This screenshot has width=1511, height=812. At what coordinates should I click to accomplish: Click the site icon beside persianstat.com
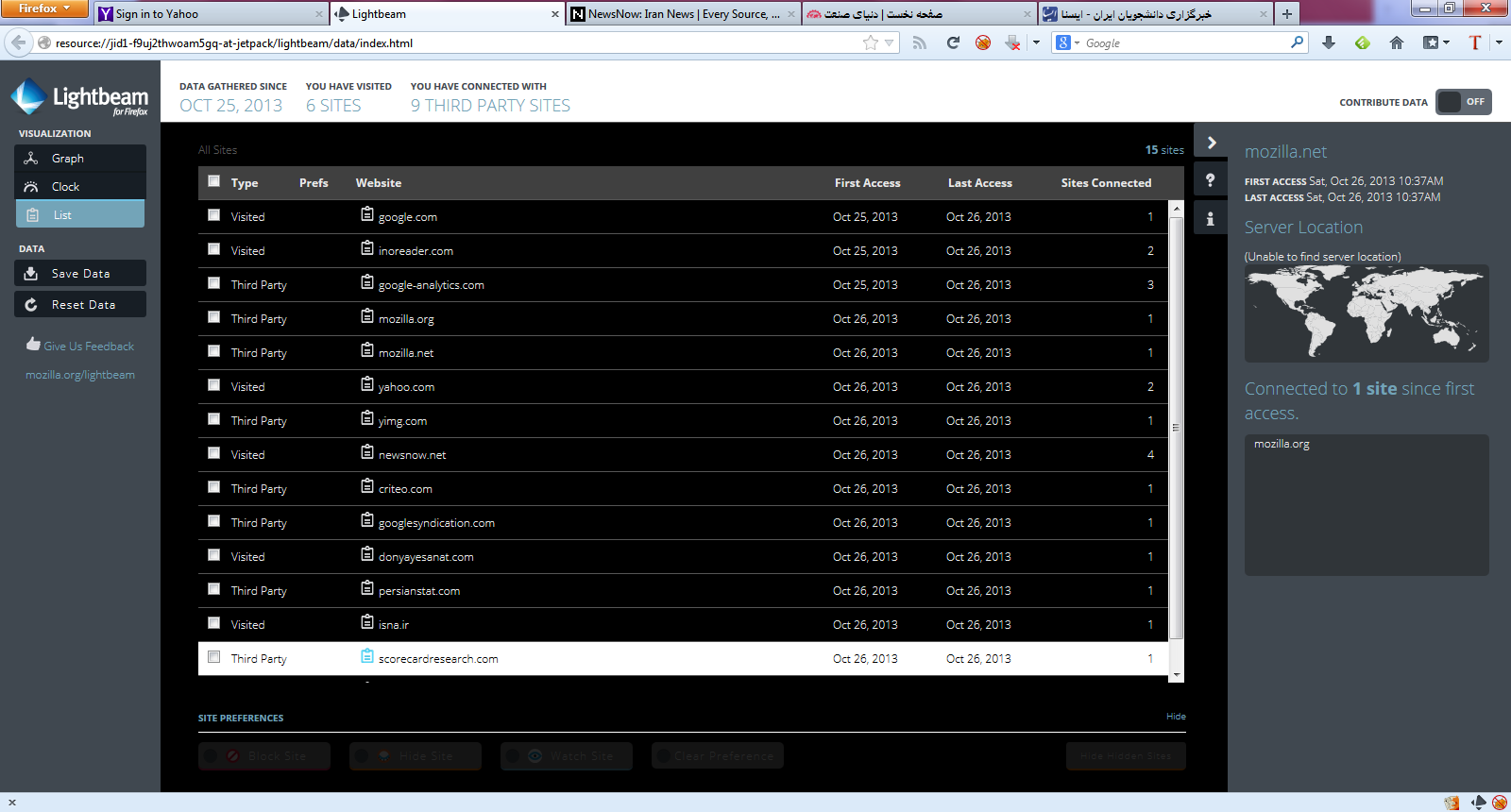pyautogui.click(x=367, y=588)
